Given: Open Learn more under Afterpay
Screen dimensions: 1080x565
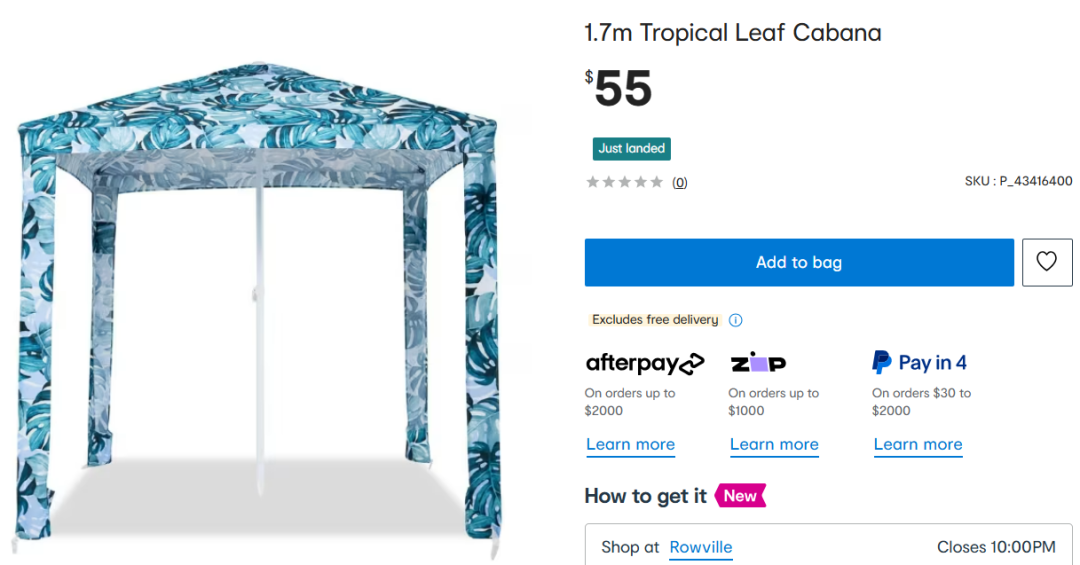Looking at the screenshot, I should click(x=630, y=445).
